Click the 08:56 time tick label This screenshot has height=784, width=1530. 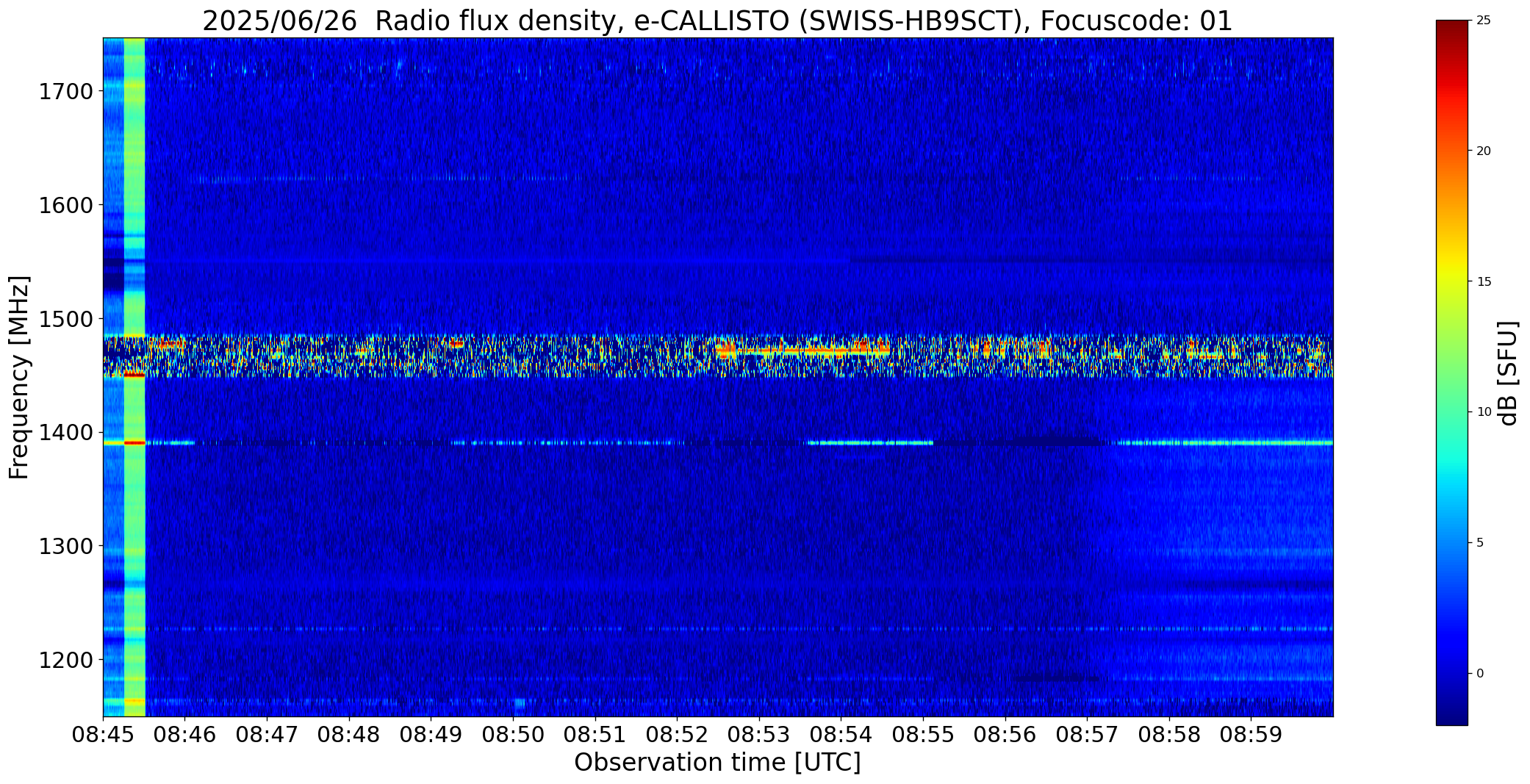click(1005, 734)
